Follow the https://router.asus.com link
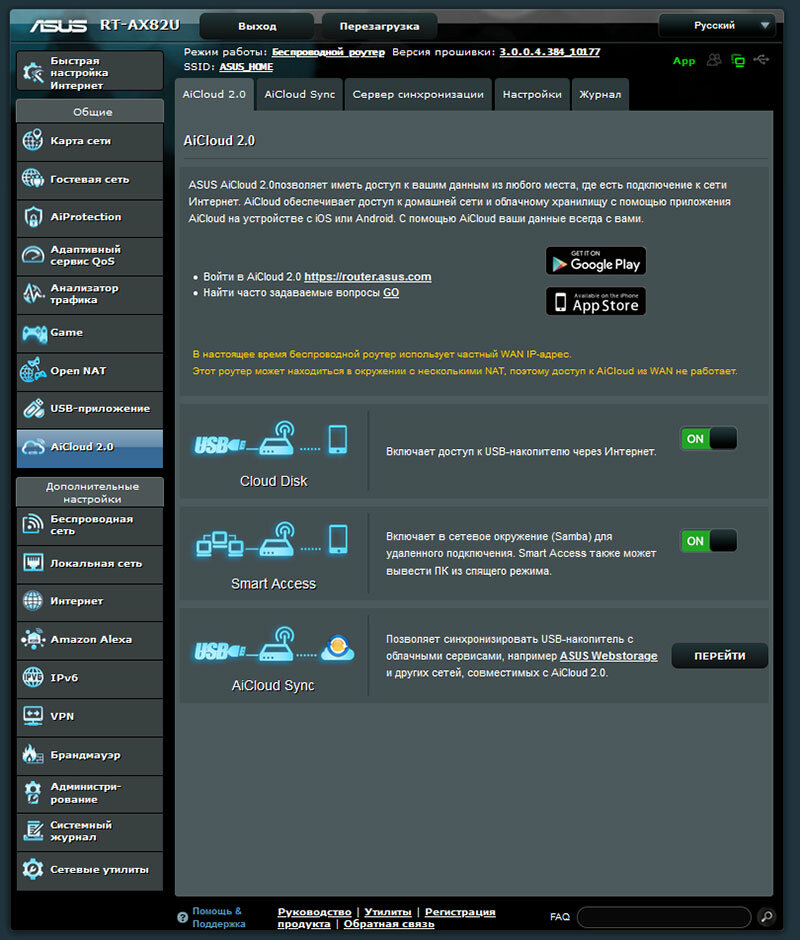Viewport: 800px width, 940px height. 368,276
